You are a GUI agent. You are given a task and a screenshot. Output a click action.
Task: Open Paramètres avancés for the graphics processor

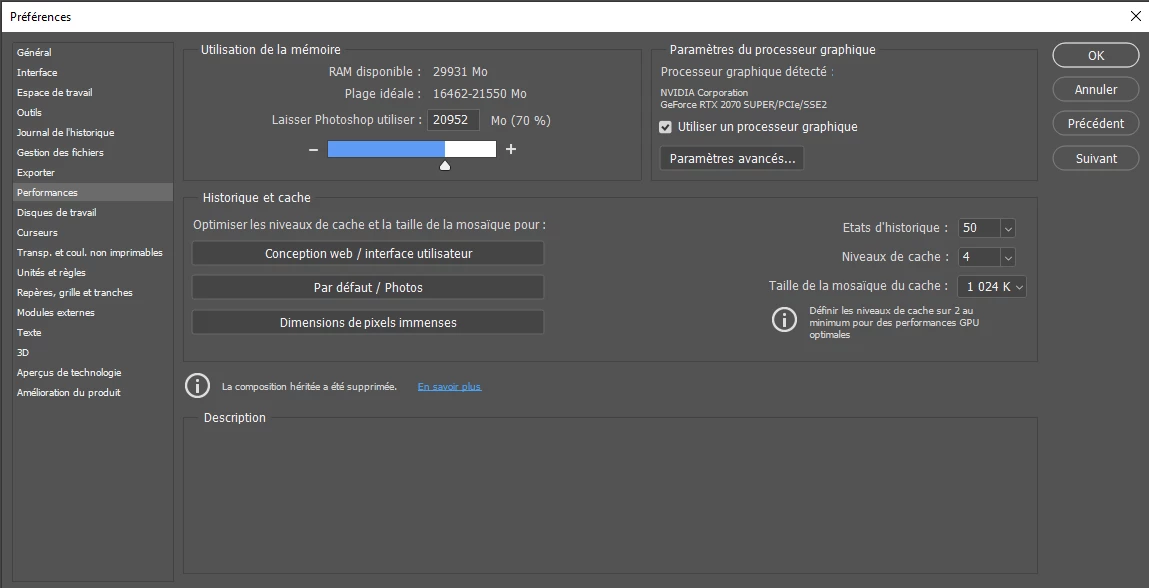click(x=732, y=158)
